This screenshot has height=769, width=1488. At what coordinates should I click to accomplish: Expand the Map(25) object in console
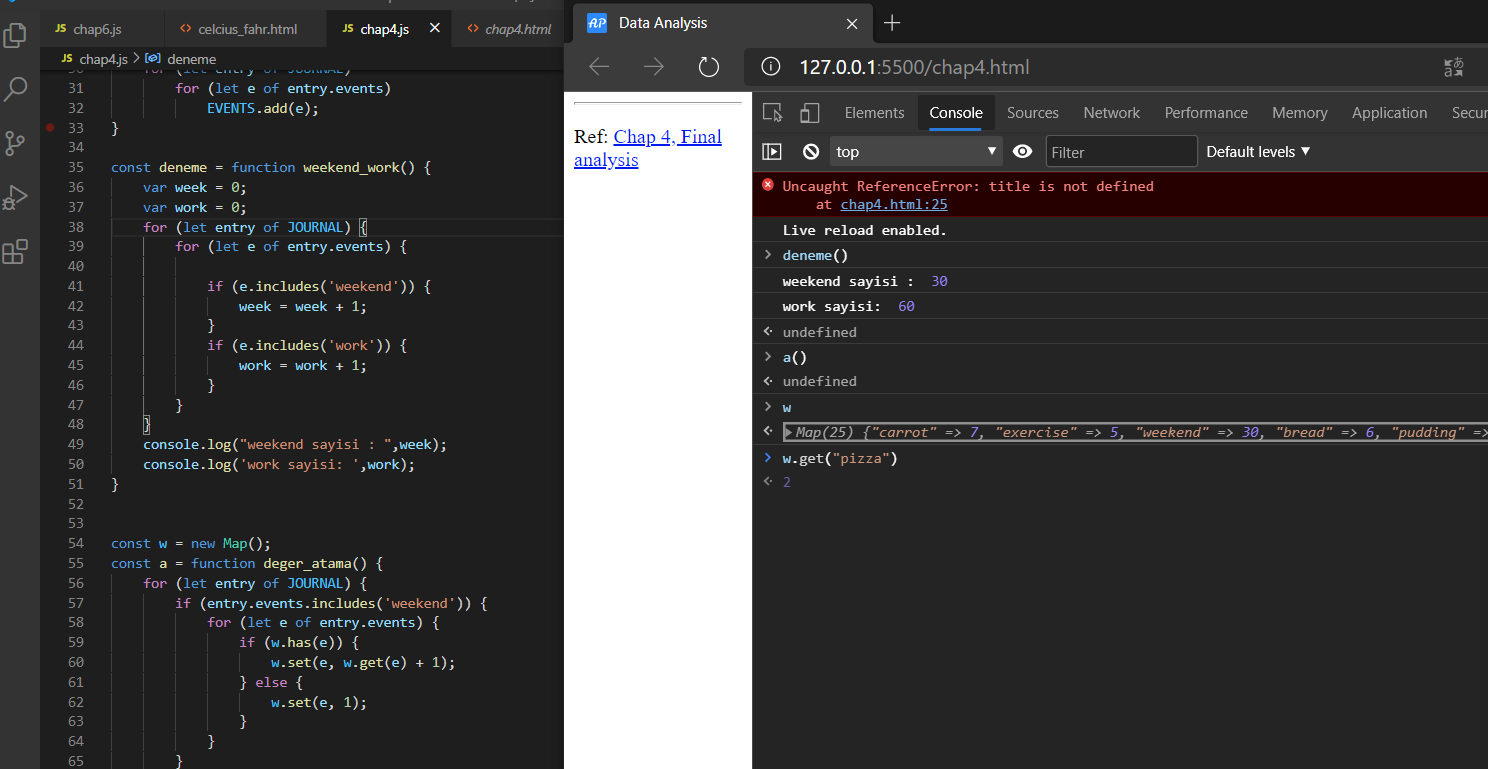(x=788, y=432)
